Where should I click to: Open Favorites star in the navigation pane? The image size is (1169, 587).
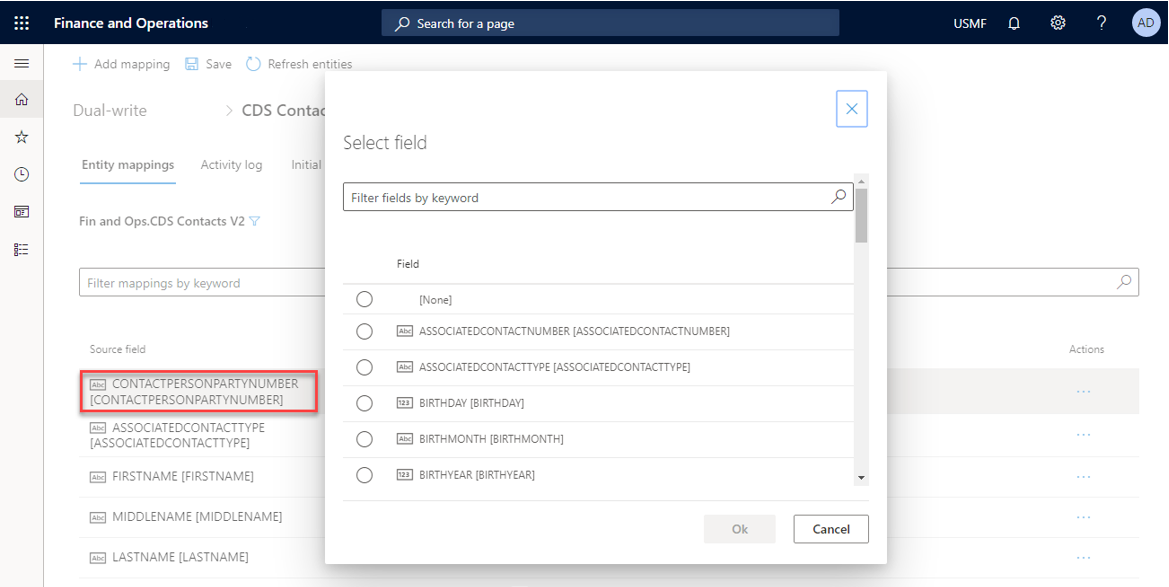(22, 136)
